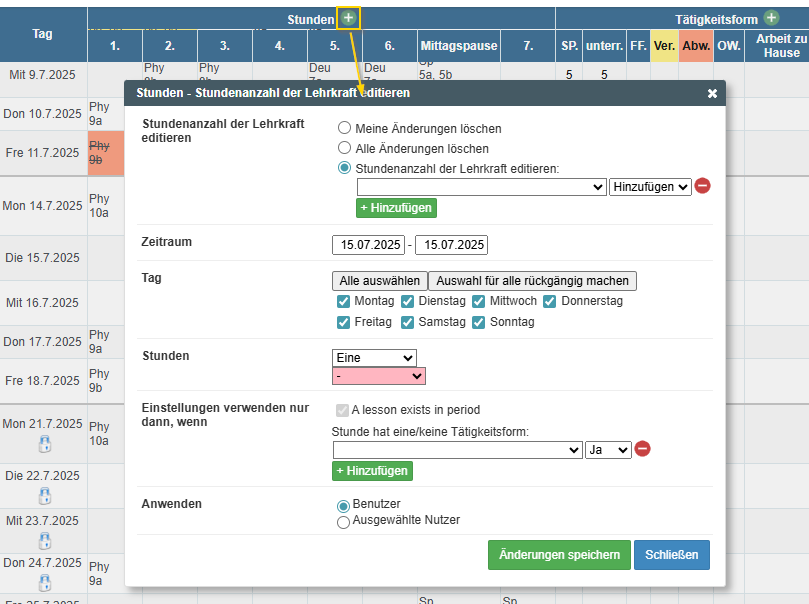
Task: Click the 'FF.' column header
Action: 638,46
